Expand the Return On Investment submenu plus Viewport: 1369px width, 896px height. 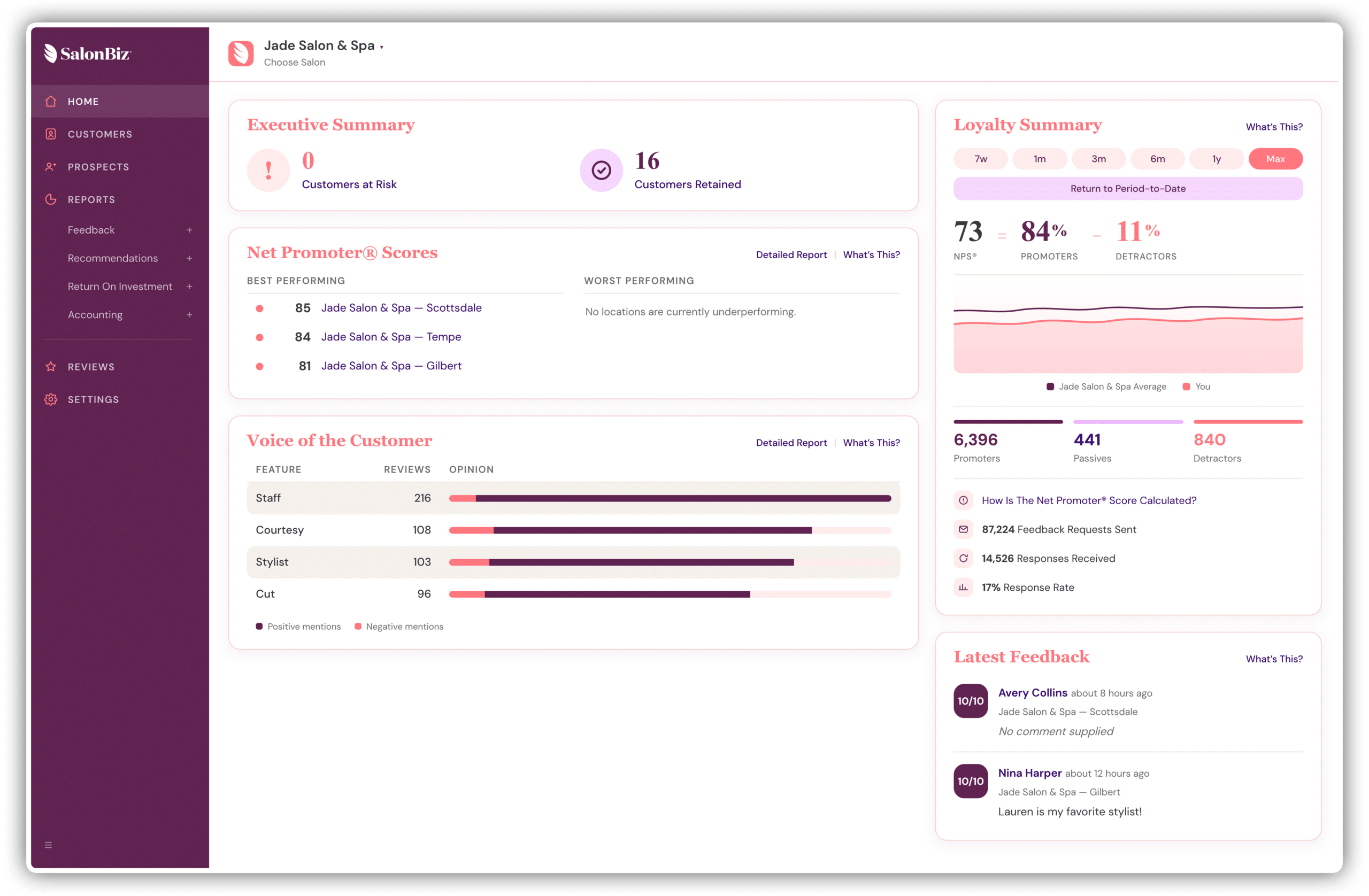tap(189, 287)
